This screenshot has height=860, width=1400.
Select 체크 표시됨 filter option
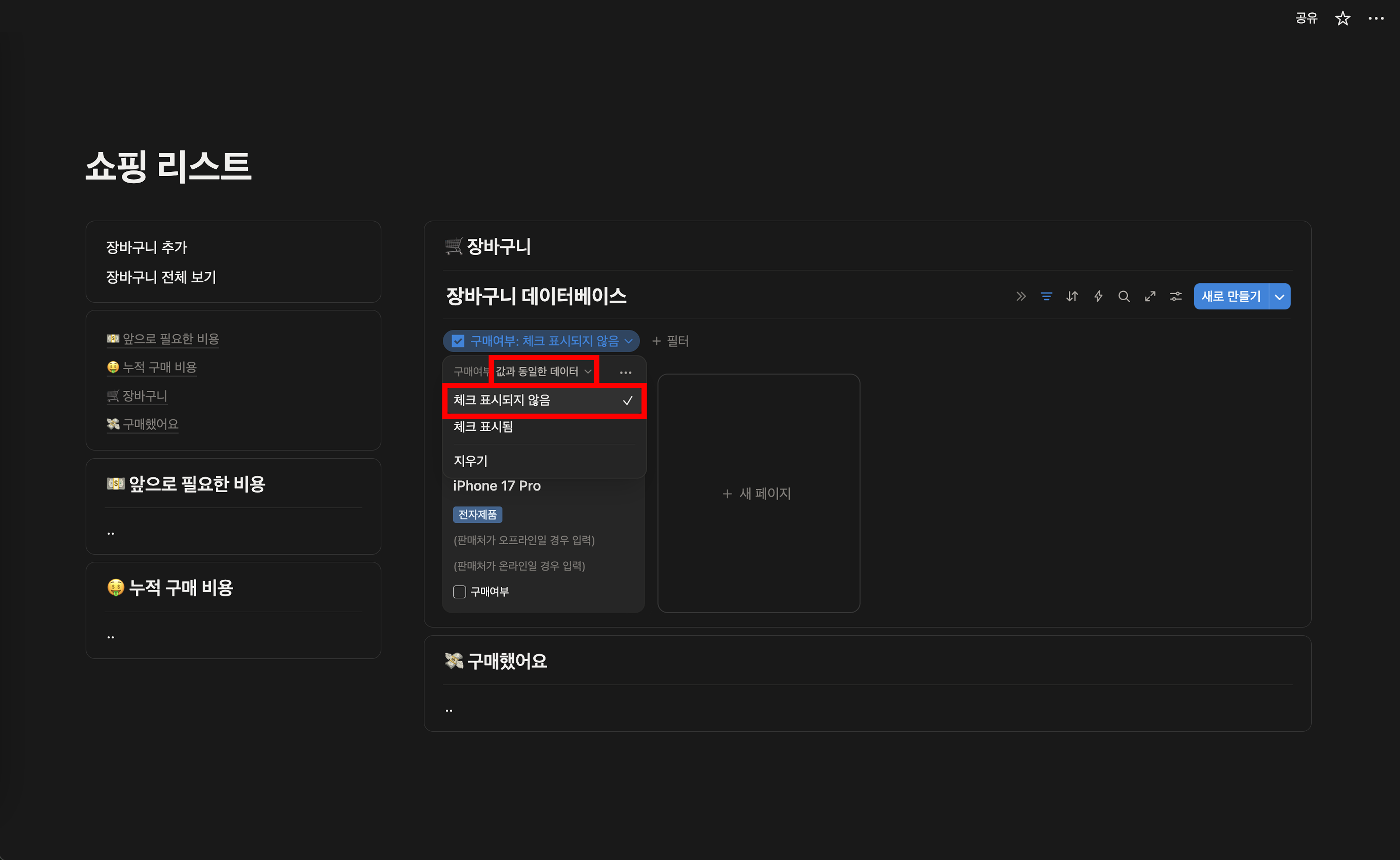483,427
